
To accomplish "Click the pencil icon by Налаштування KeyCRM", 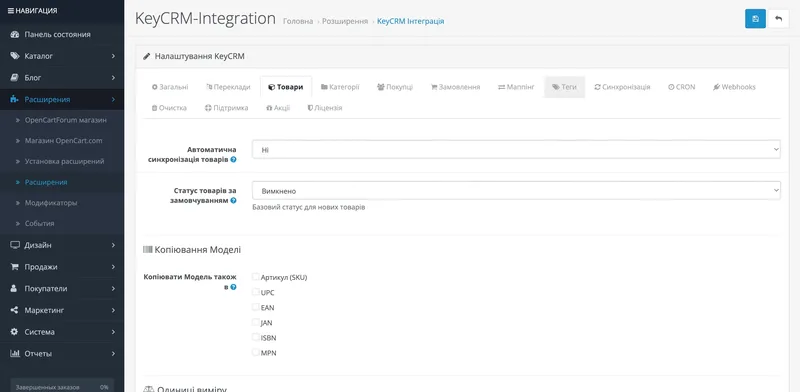I will [x=146, y=57].
